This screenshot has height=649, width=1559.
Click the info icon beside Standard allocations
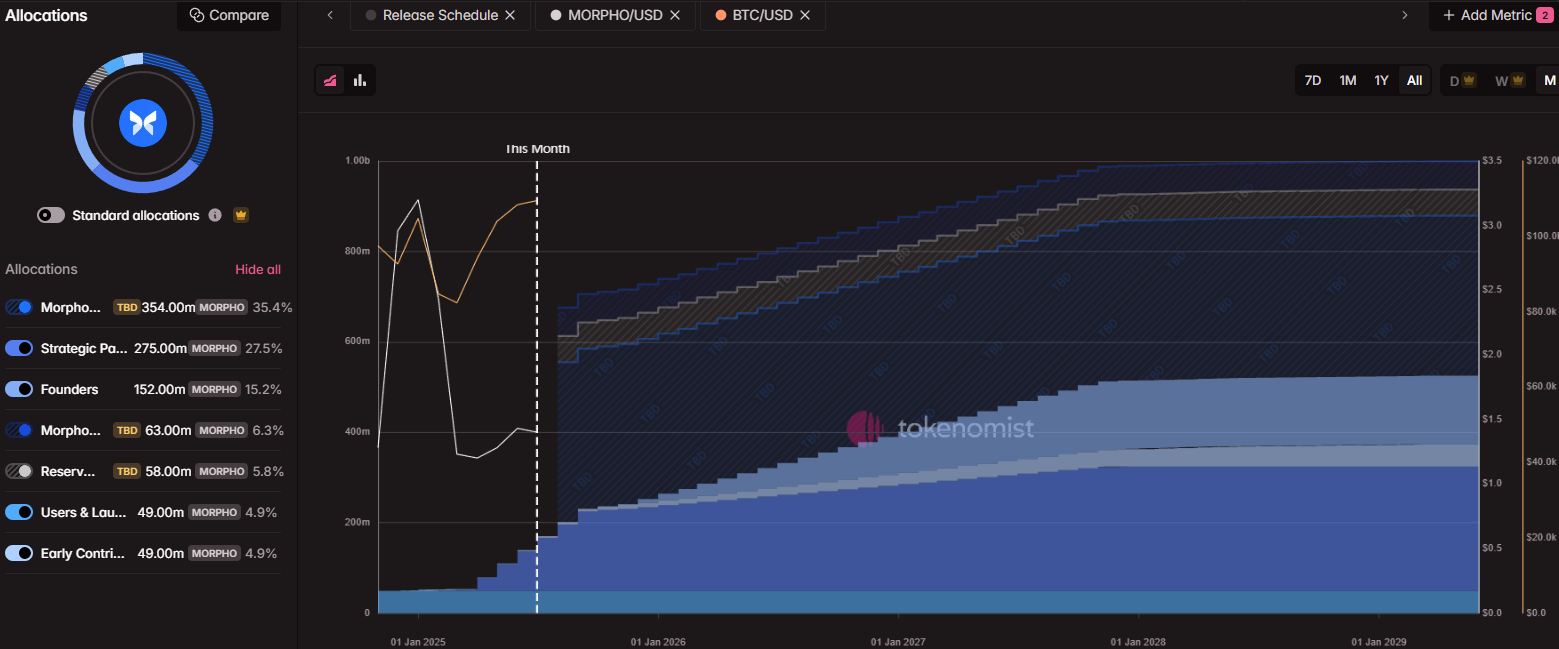[215, 215]
